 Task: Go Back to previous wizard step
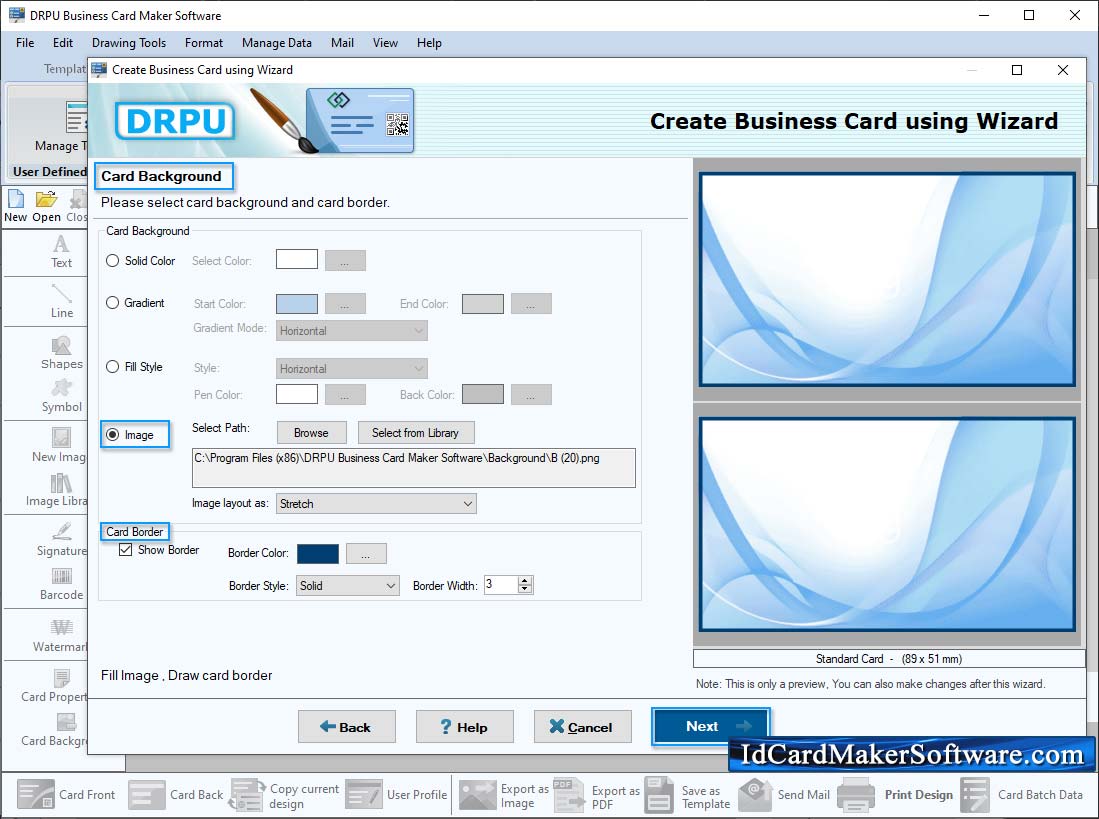(346, 727)
